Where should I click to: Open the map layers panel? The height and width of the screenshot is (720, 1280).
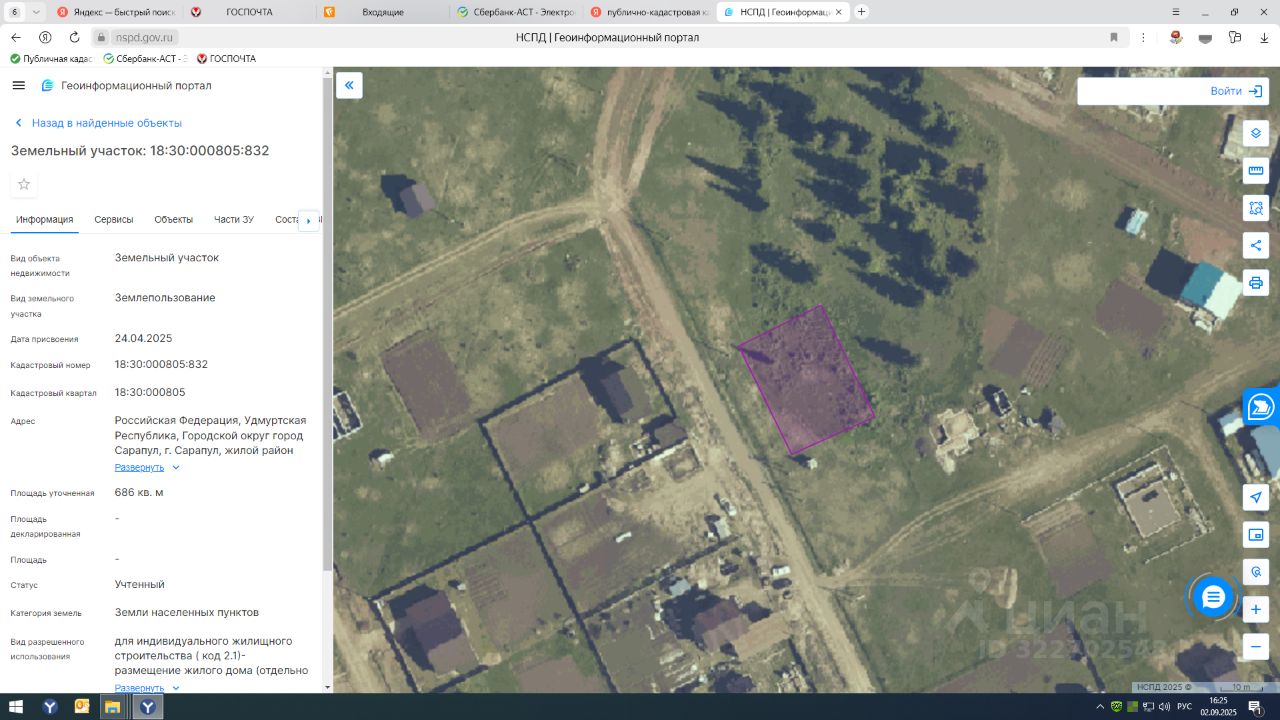1256,133
